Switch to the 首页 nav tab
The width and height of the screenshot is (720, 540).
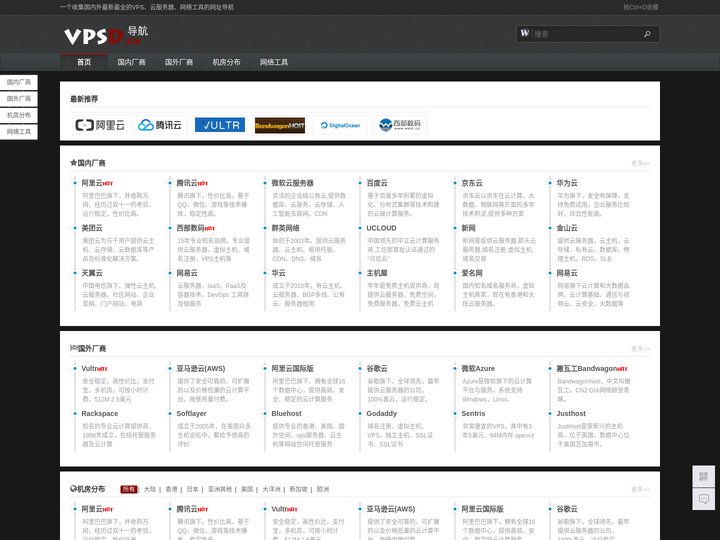(84, 62)
